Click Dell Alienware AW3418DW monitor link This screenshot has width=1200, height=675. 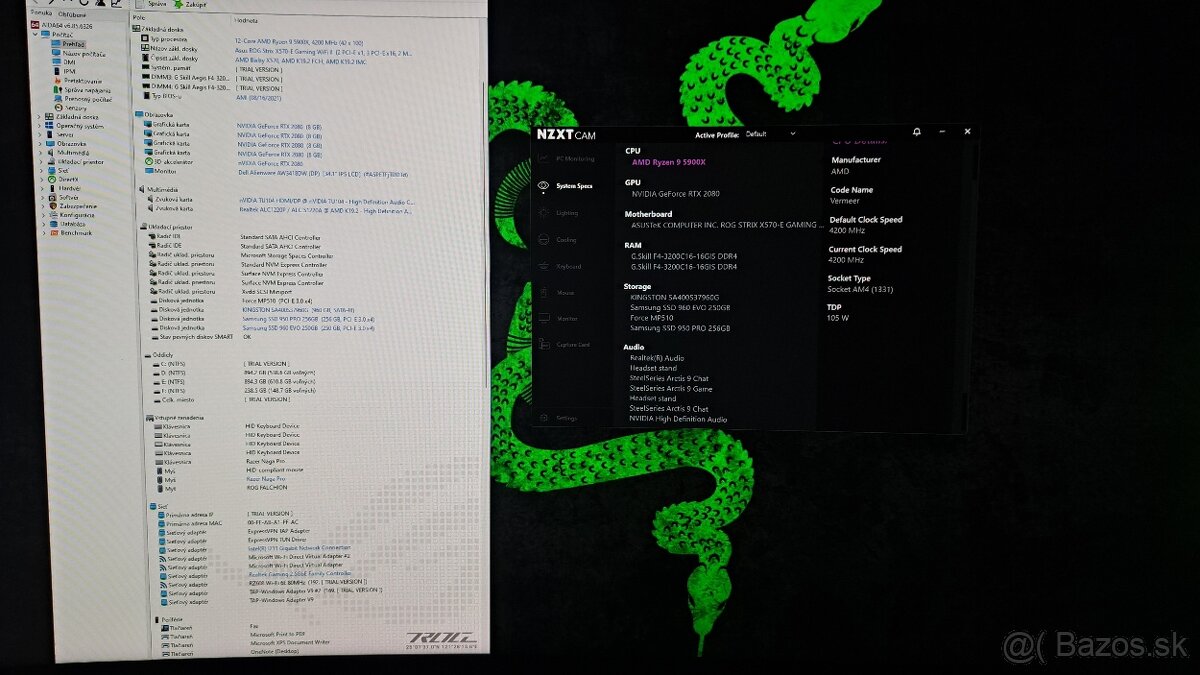(322, 172)
